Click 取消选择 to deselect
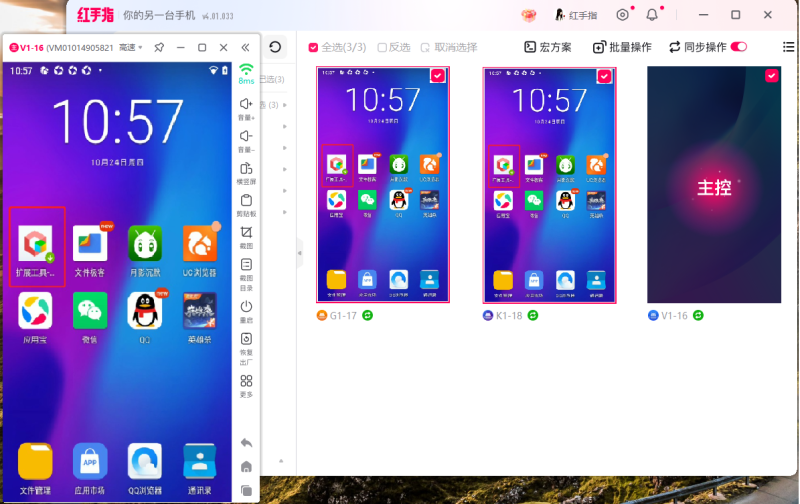Viewport: 800px width, 504px height. [449, 47]
